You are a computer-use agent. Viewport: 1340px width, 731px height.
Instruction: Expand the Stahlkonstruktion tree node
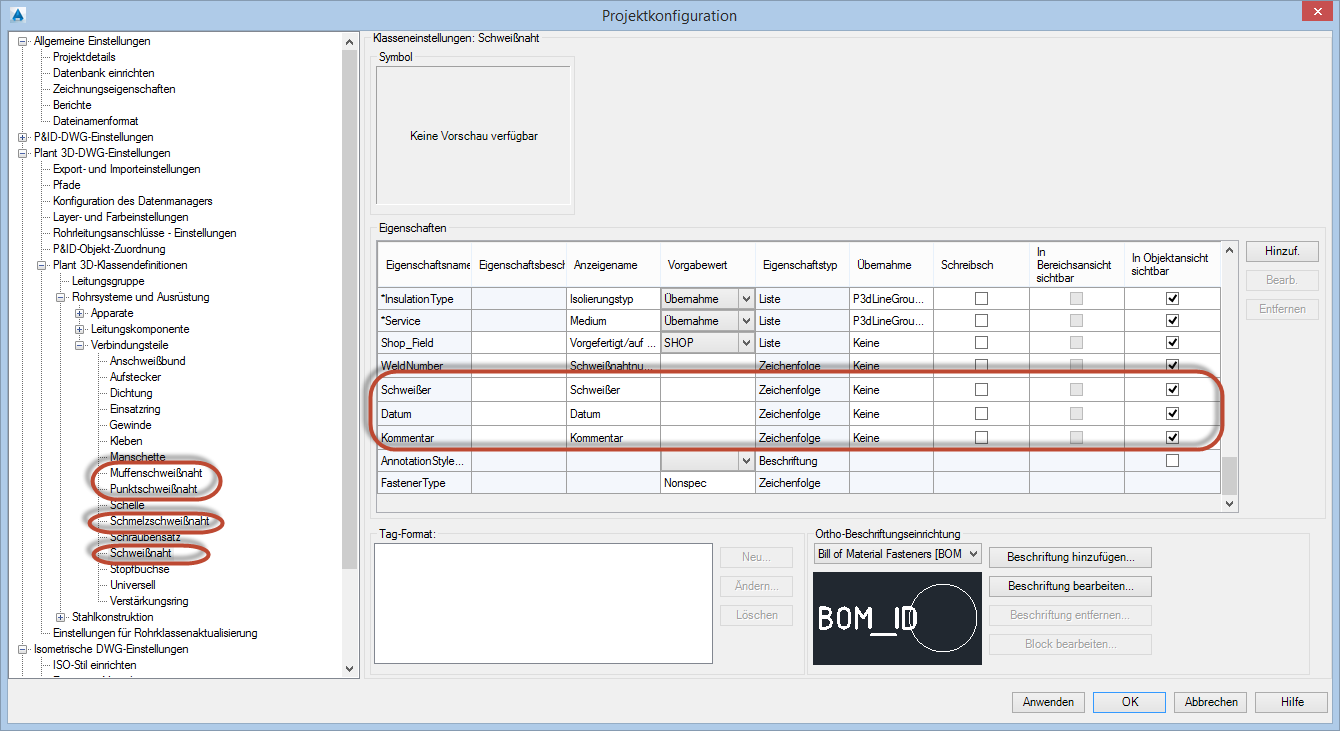[x=61, y=617]
